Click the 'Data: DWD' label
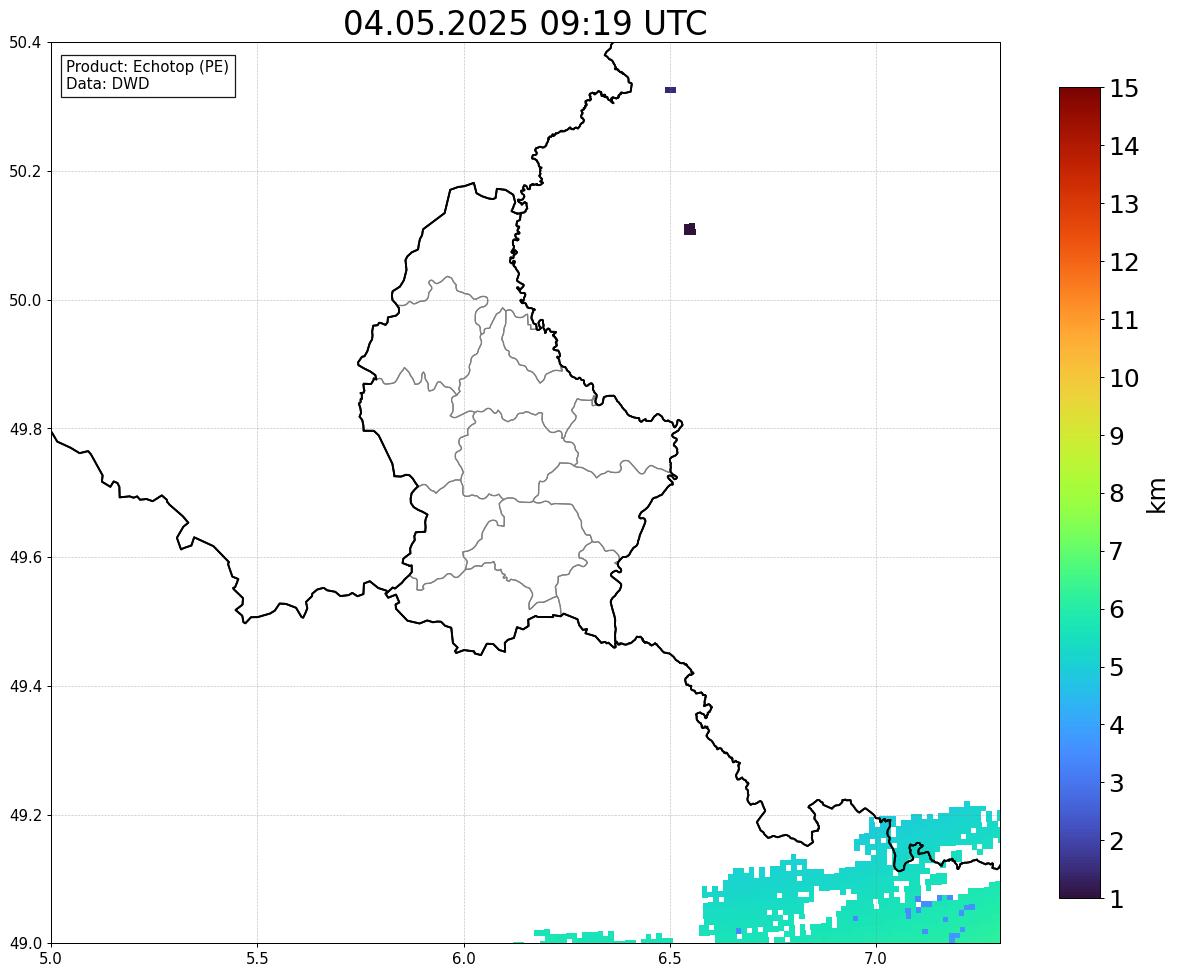Image resolution: width=1178 pixels, height=976 pixels. (x=107, y=83)
